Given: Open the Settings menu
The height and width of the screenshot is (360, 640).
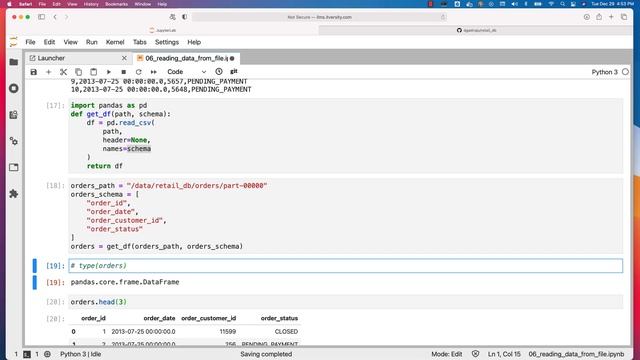Looking at the screenshot, I should coord(167,42).
